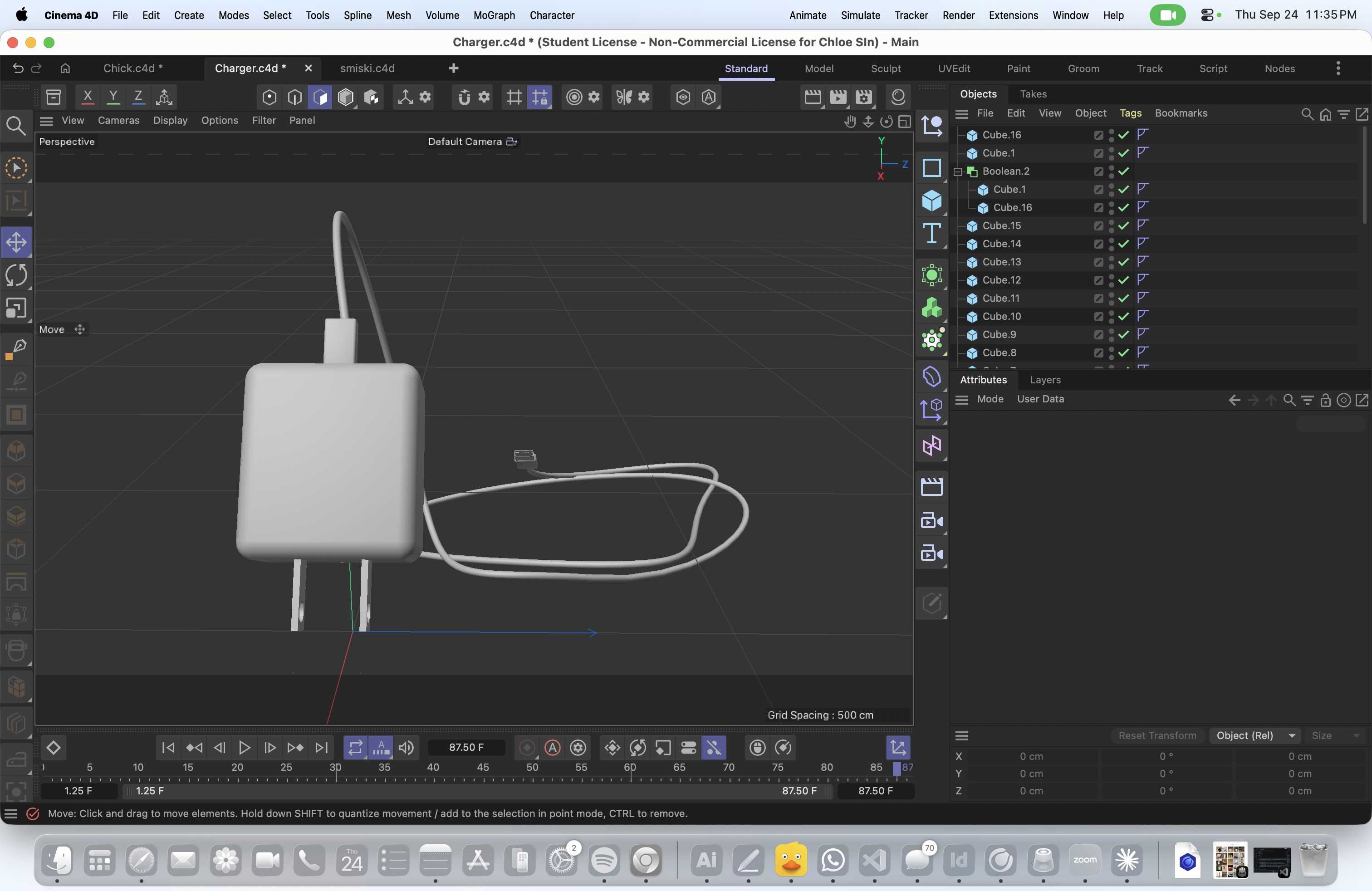Open the viewport Display menu
The height and width of the screenshot is (891, 1372).
click(x=170, y=121)
